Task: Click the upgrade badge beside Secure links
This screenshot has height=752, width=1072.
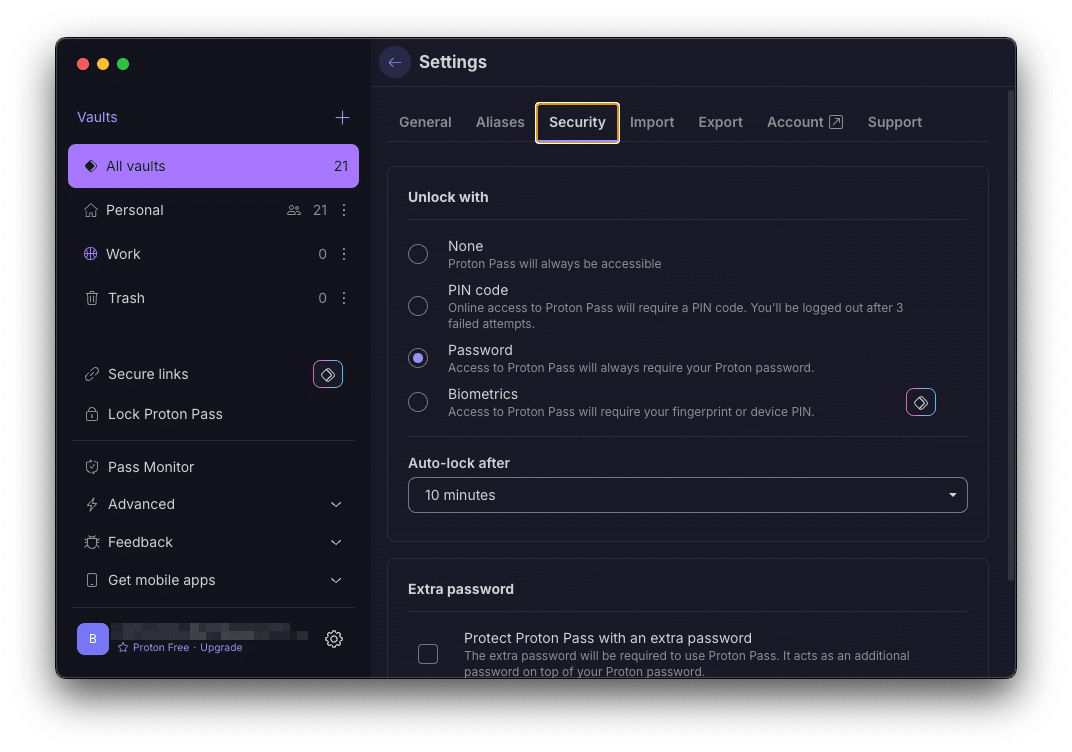Action: [327, 374]
